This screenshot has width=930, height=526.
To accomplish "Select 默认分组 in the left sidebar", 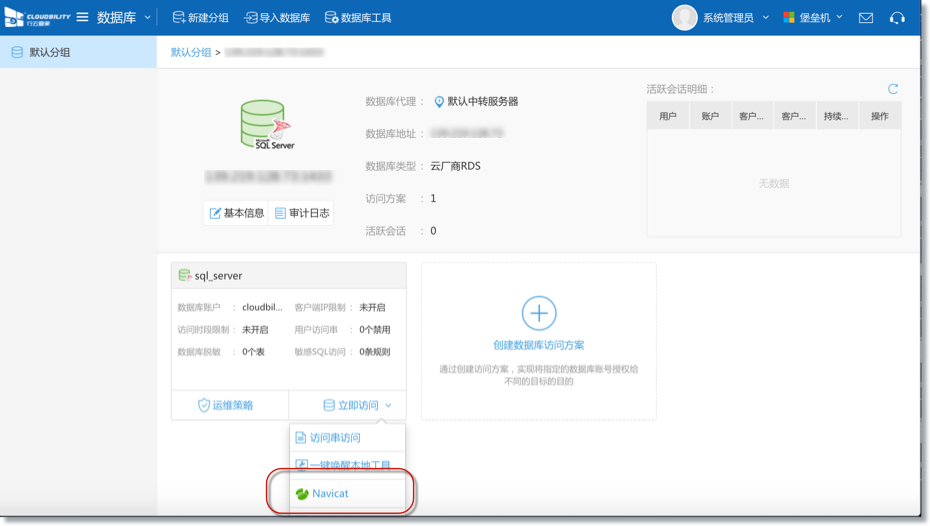I will click(x=49, y=53).
